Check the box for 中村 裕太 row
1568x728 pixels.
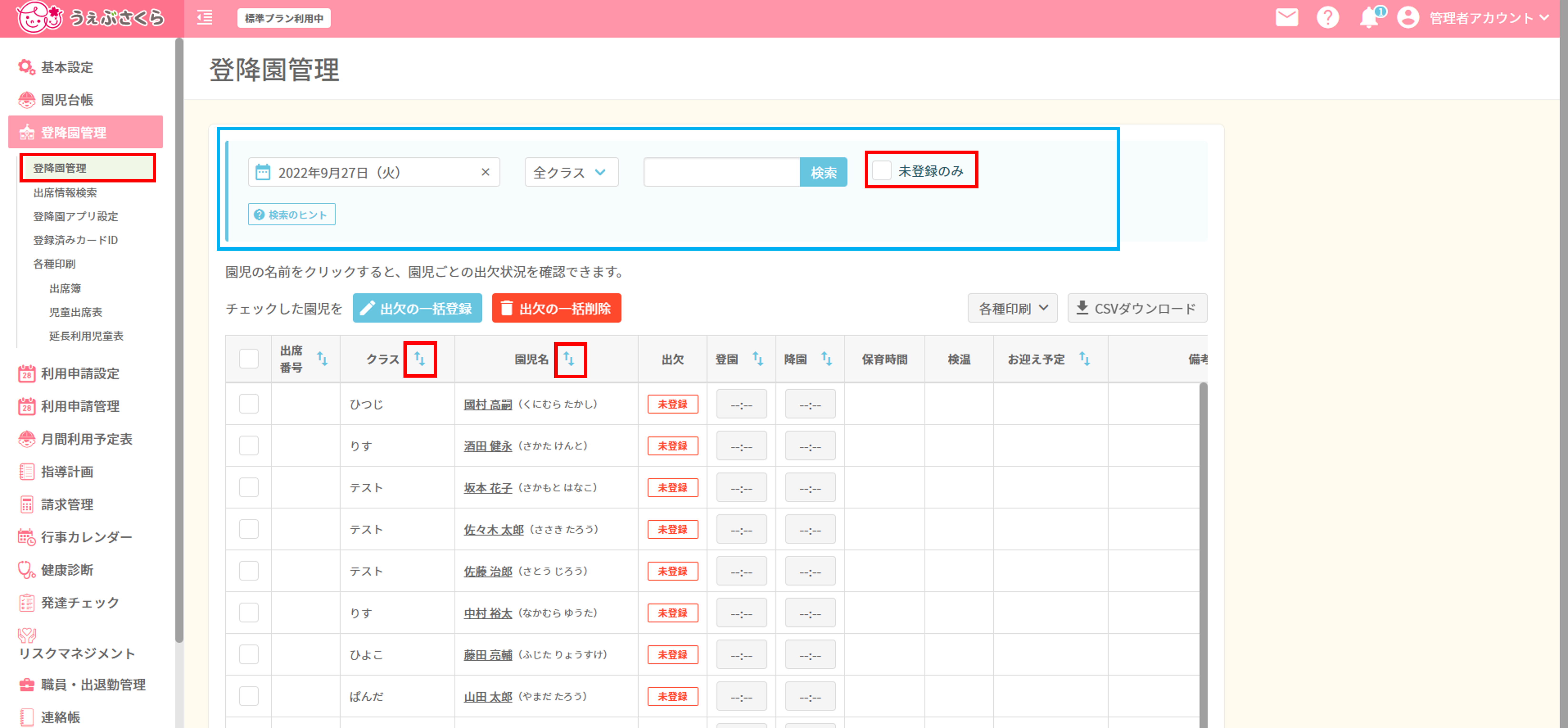point(249,612)
